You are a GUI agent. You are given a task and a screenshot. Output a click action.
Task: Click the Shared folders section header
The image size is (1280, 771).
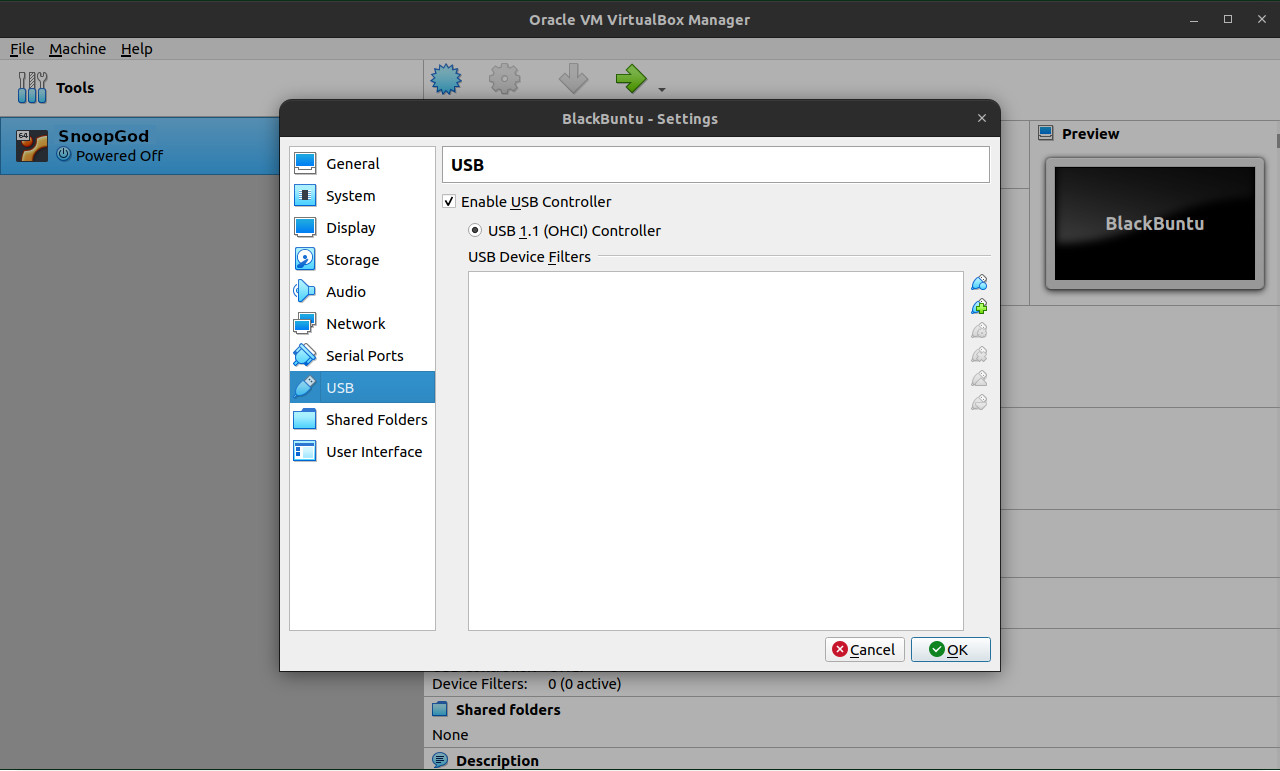pyautogui.click(x=508, y=710)
